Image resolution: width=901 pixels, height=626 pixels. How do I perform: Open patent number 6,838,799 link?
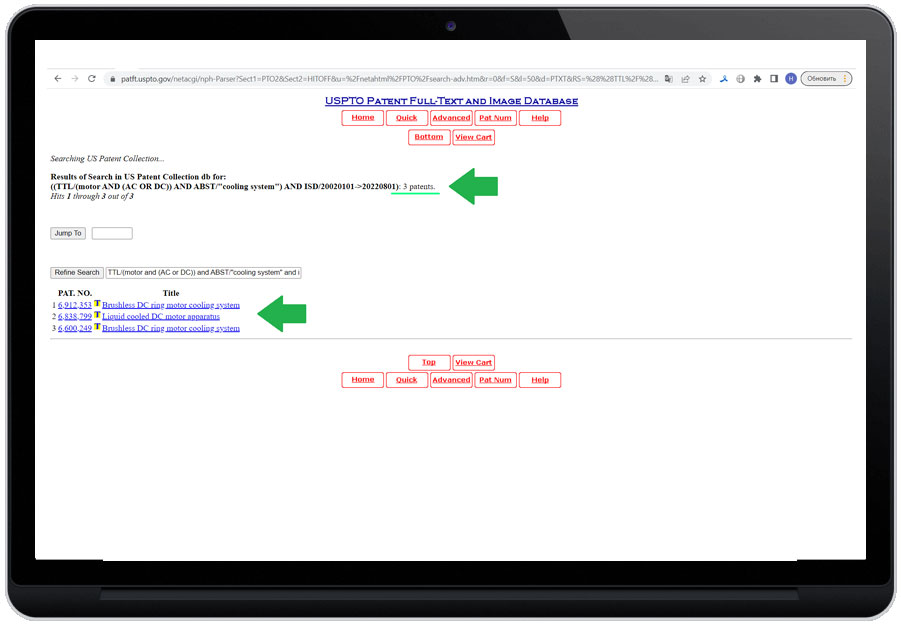[75, 316]
